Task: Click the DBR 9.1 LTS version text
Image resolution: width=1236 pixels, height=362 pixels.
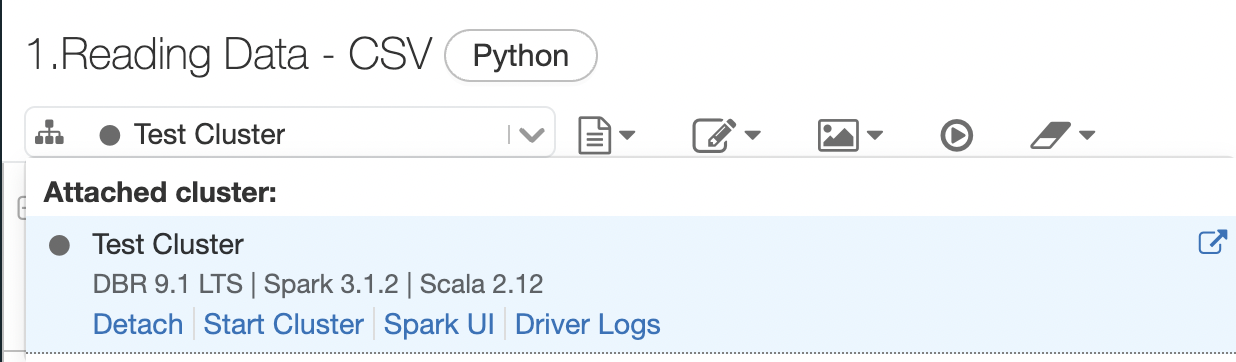Action: coord(167,284)
